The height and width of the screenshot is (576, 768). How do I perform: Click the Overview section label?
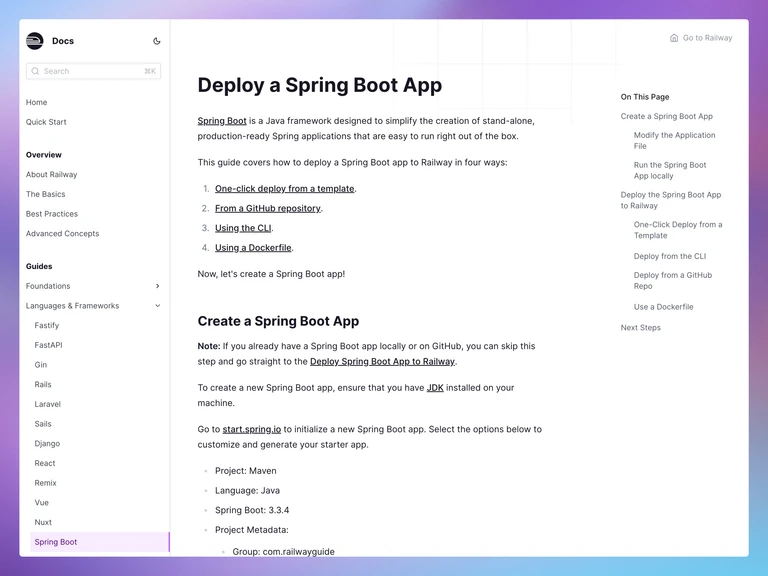click(x=44, y=155)
